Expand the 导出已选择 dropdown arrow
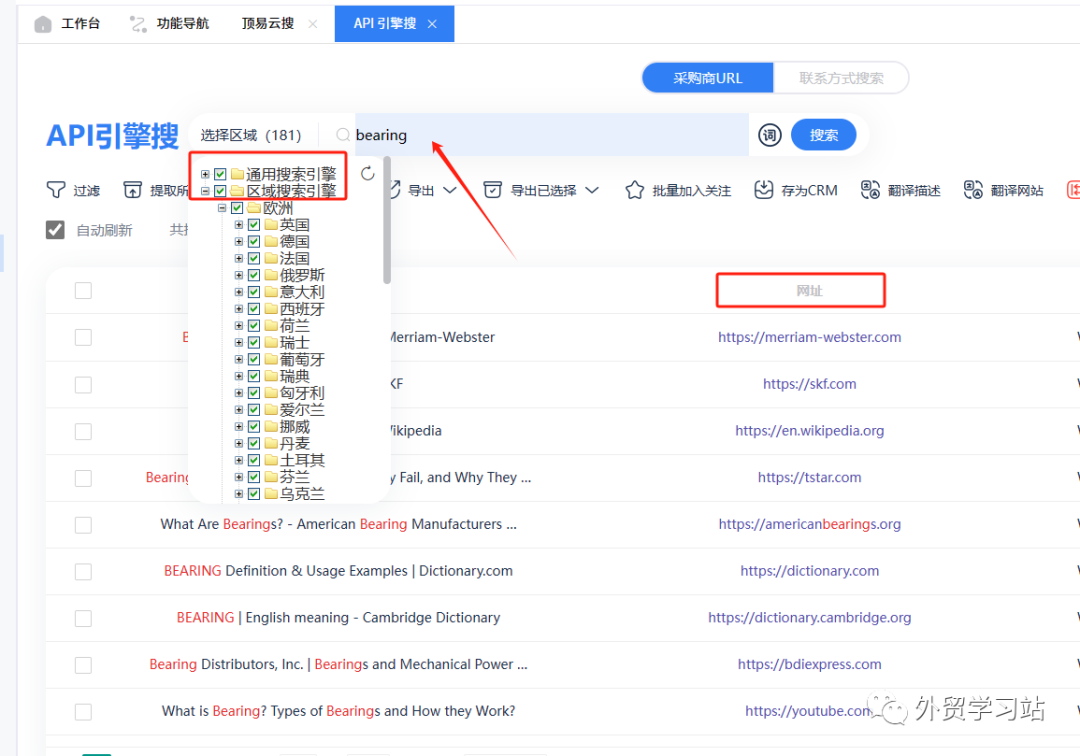This screenshot has height=756, width=1080. [x=592, y=190]
